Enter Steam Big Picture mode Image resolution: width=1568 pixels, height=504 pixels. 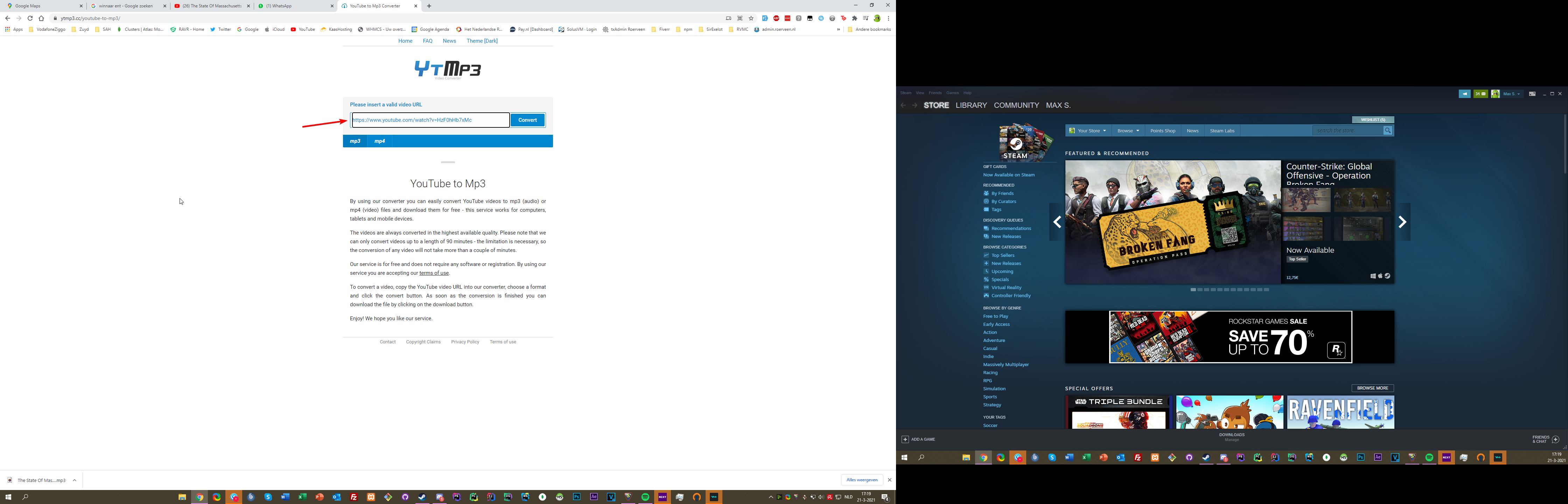coord(1532,94)
